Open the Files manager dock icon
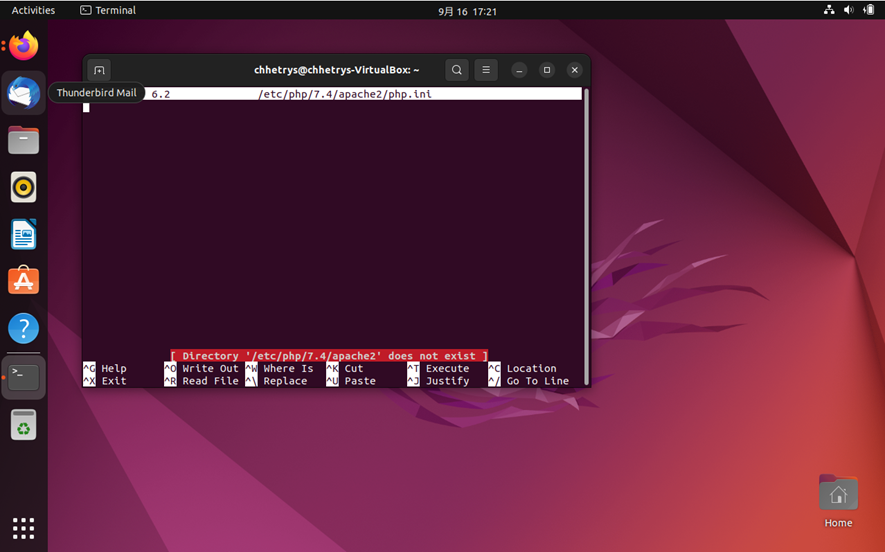This screenshot has width=885, height=552. [x=23, y=140]
